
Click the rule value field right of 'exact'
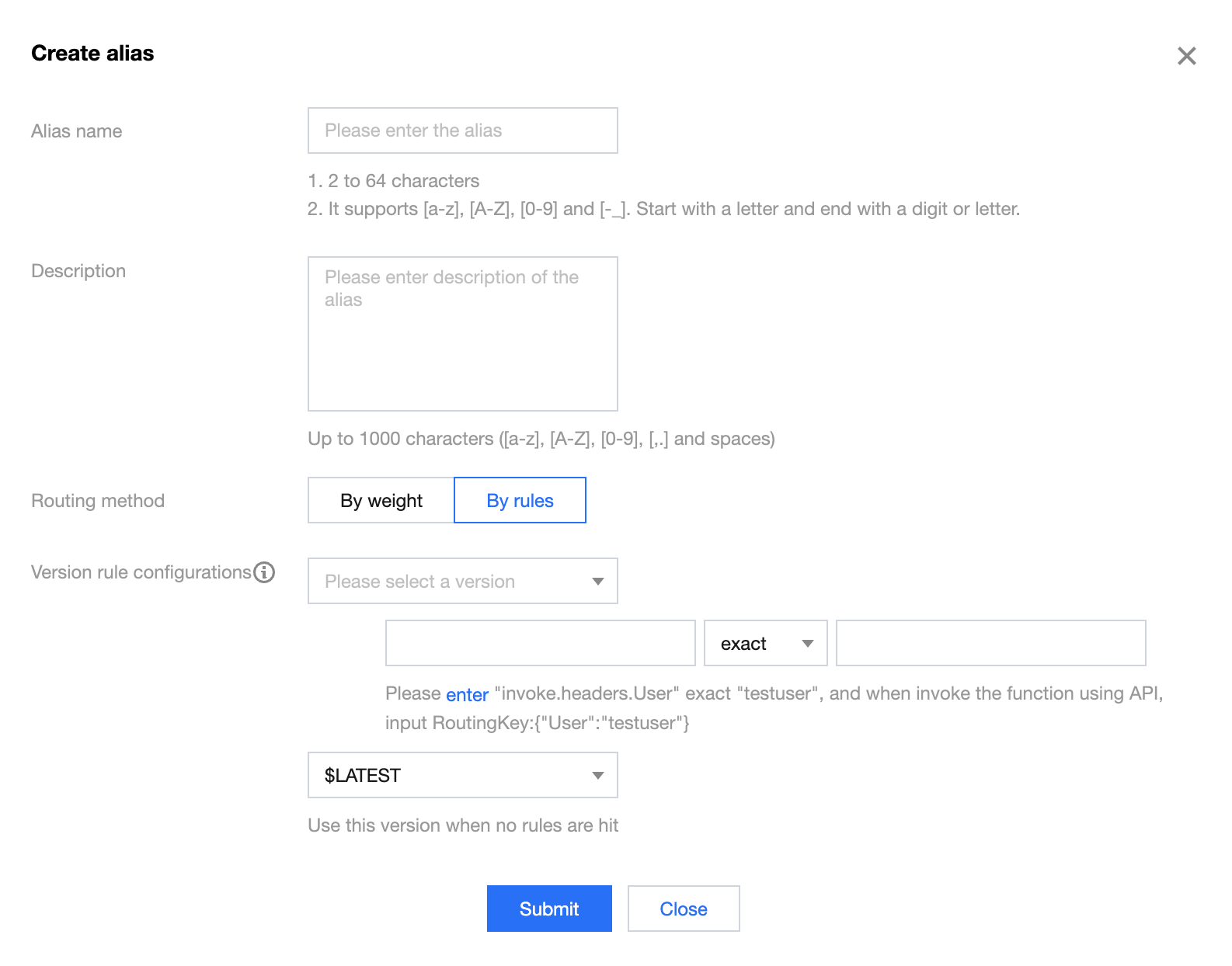990,644
